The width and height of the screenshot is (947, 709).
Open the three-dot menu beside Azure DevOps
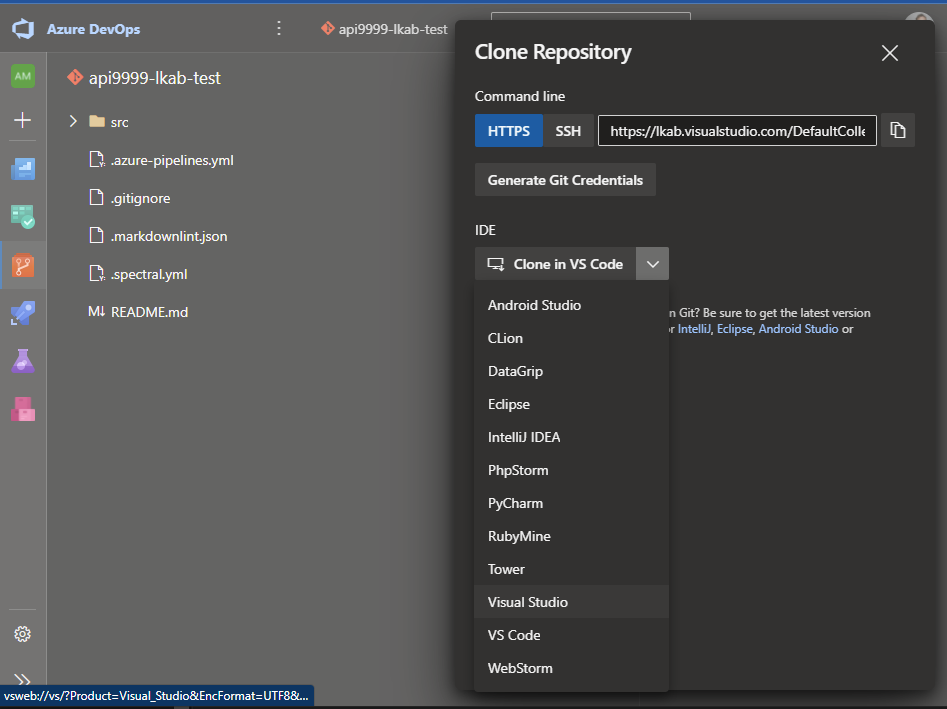[278, 28]
